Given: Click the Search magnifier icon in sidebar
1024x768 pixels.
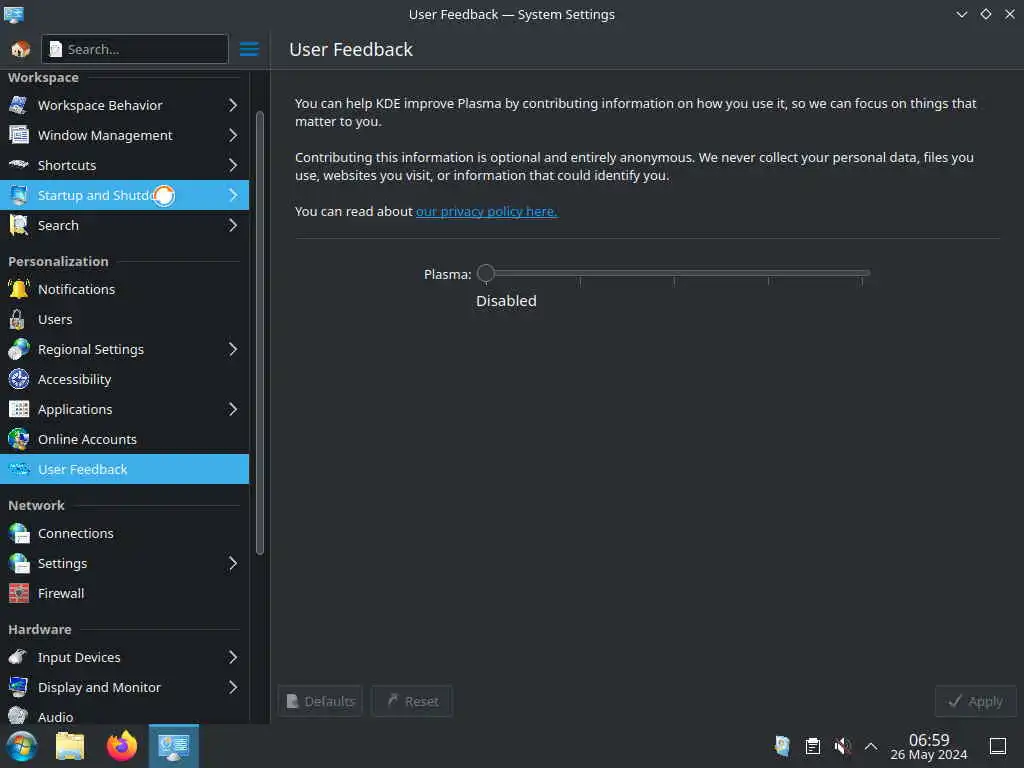Looking at the screenshot, I should [x=18, y=225].
